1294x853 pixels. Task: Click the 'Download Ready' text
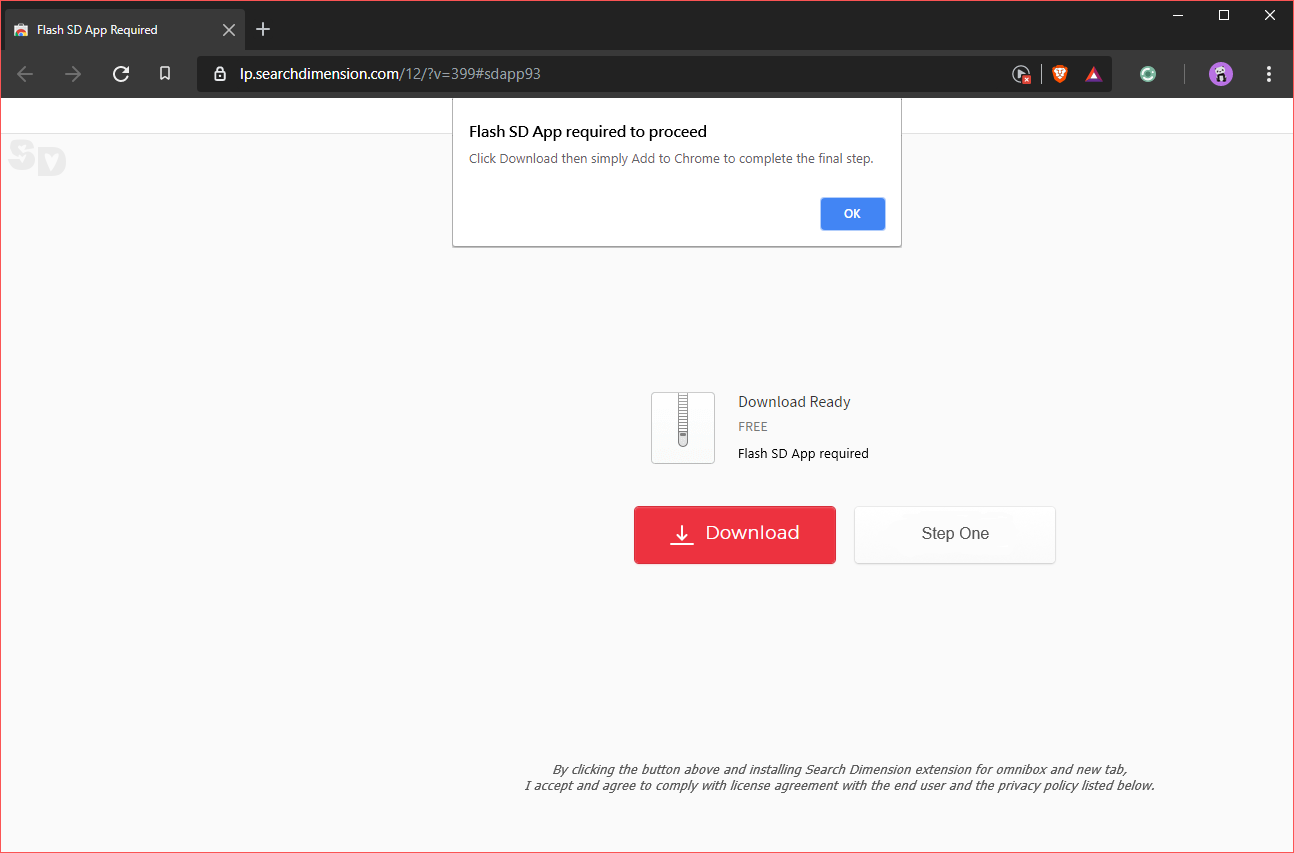(794, 402)
